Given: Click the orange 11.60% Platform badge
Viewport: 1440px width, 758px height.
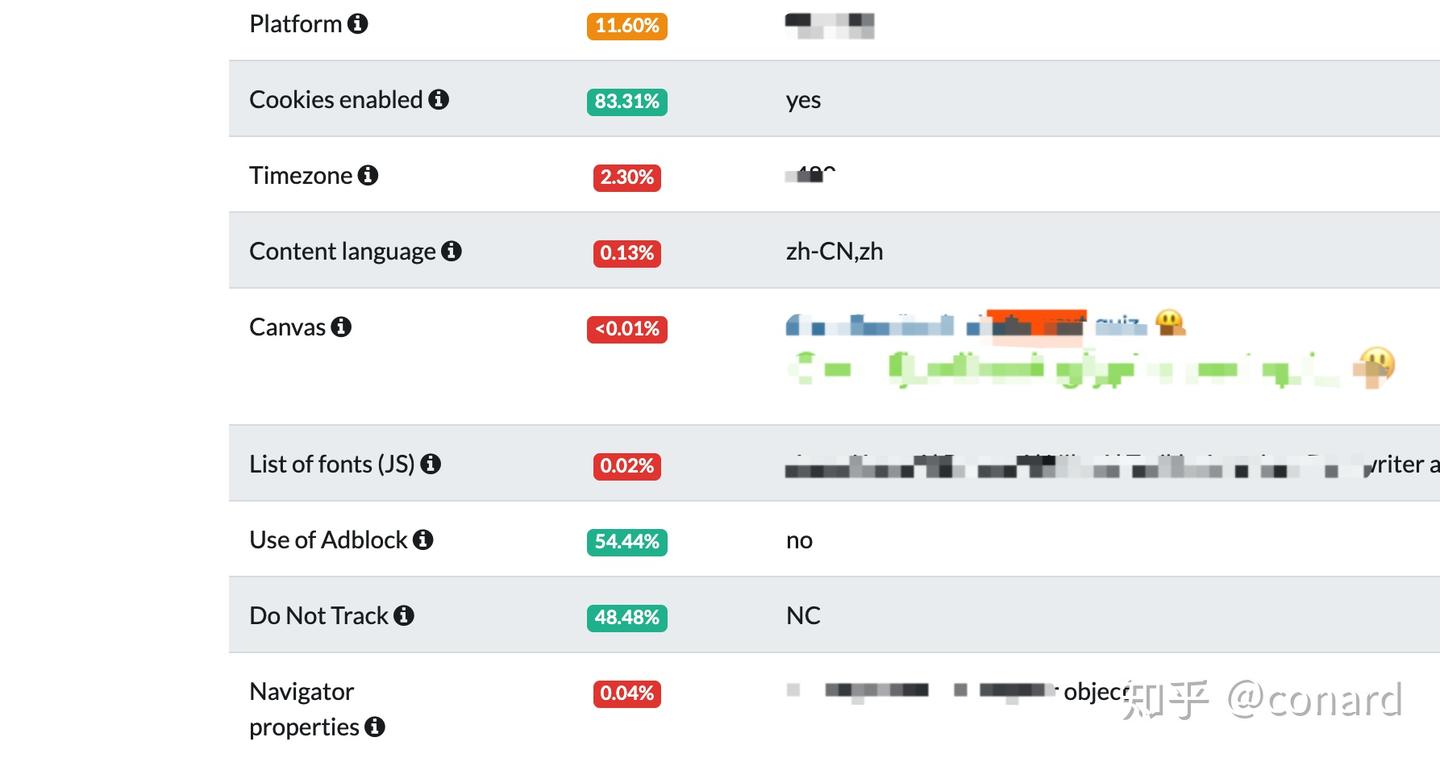Looking at the screenshot, I should click(627, 26).
